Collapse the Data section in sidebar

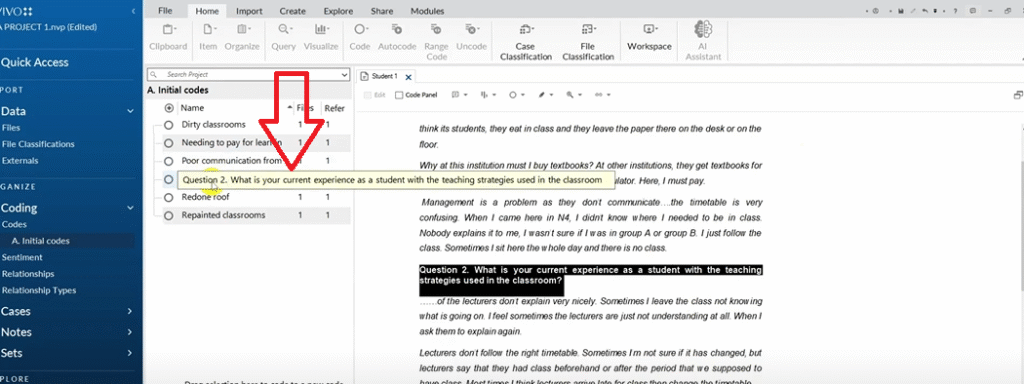(130, 112)
